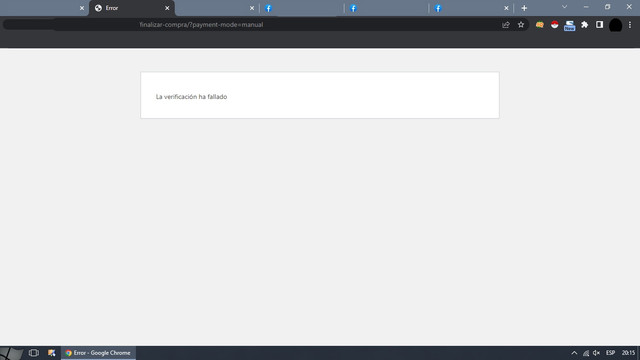Open the 20:15 system clock
The image size is (640, 360).
click(629, 353)
